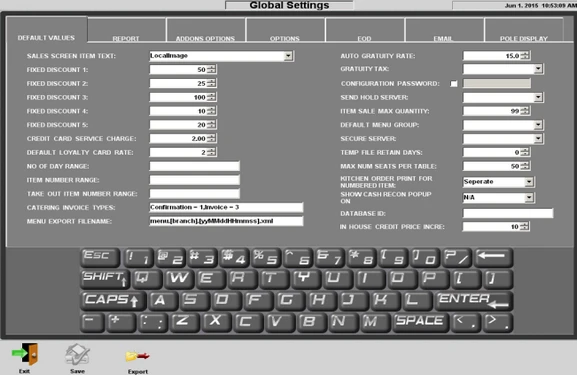This screenshot has height=375, width=577.
Task: Click the Export folder icon
Action: (137, 356)
